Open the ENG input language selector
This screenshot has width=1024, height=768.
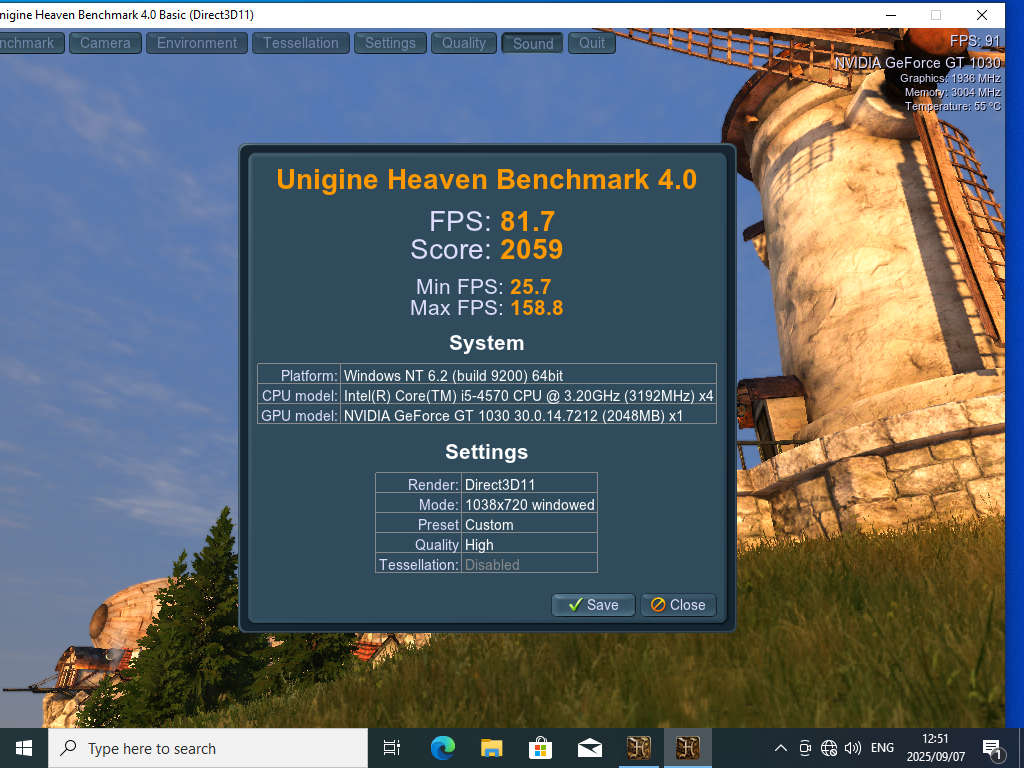point(882,747)
